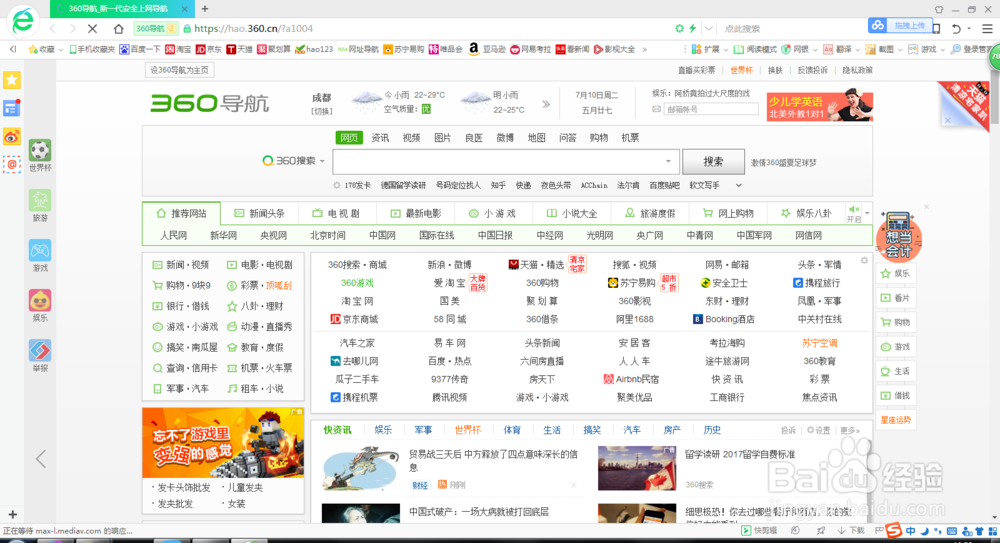Switch to 新闻头条 navigation tab
The image size is (1000, 543).
(260, 214)
